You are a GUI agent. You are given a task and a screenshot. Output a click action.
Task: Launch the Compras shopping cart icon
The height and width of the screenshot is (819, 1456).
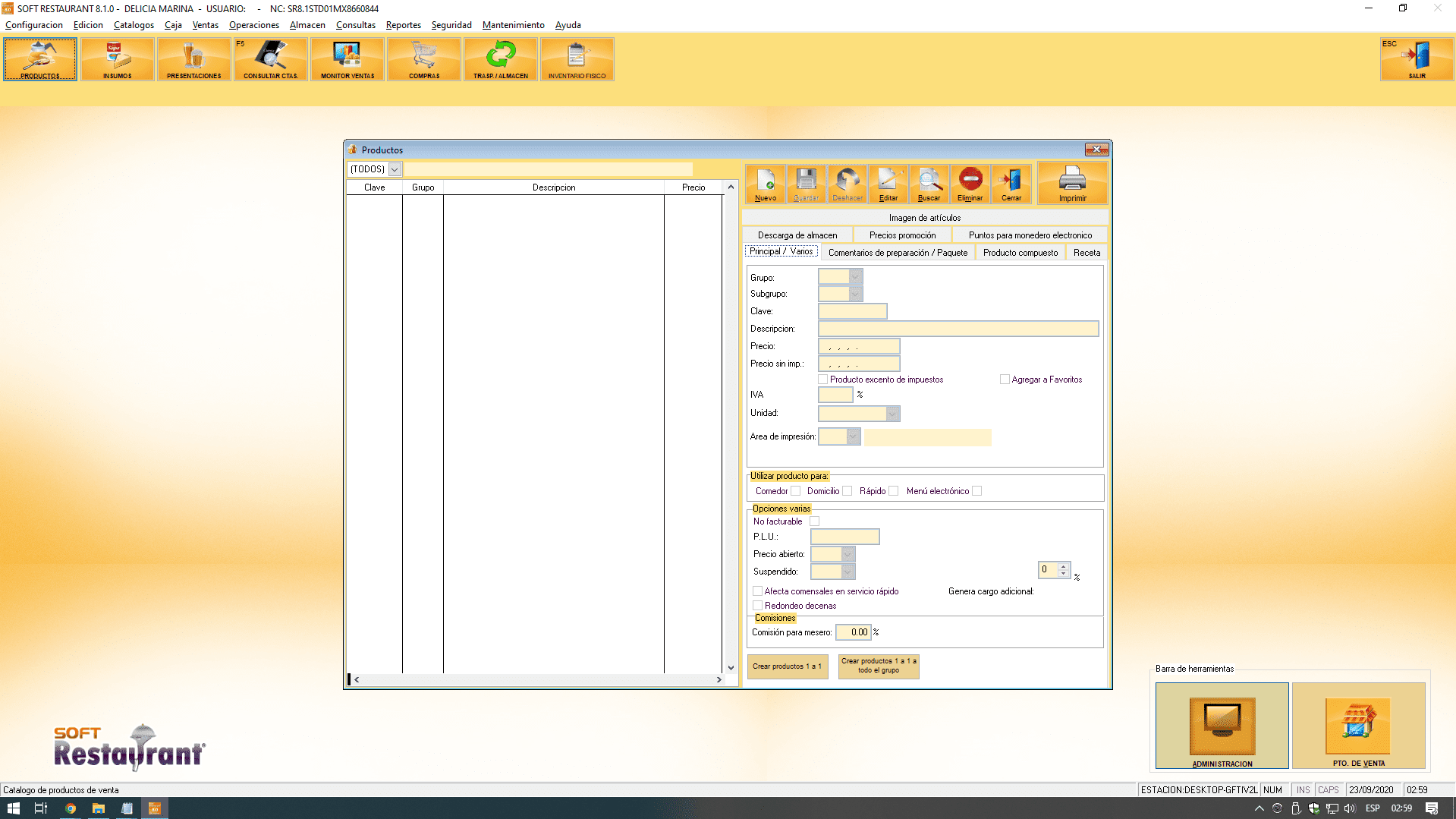(x=424, y=59)
